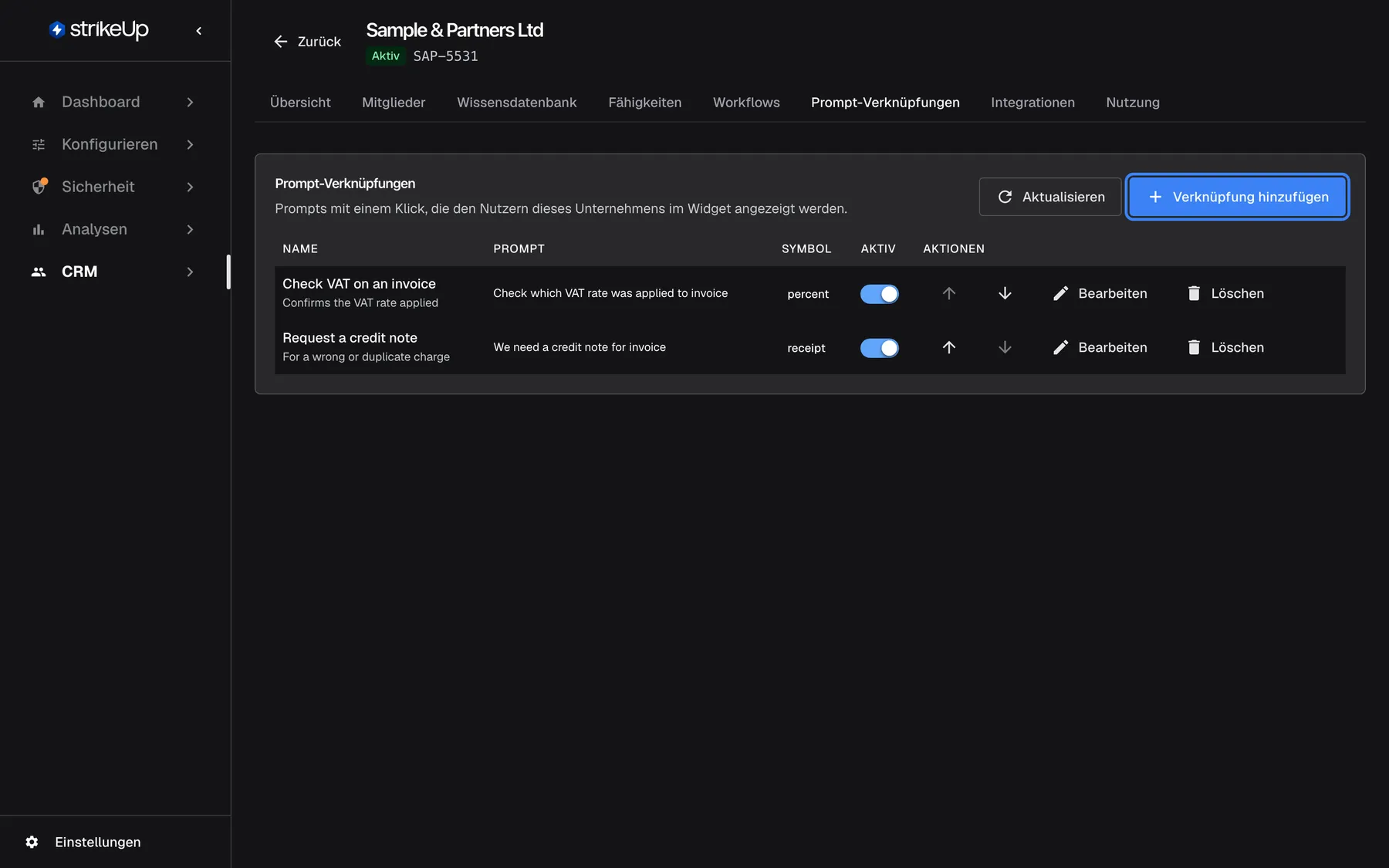
Task: Click the CRM people icon
Action: (x=39, y=272)
